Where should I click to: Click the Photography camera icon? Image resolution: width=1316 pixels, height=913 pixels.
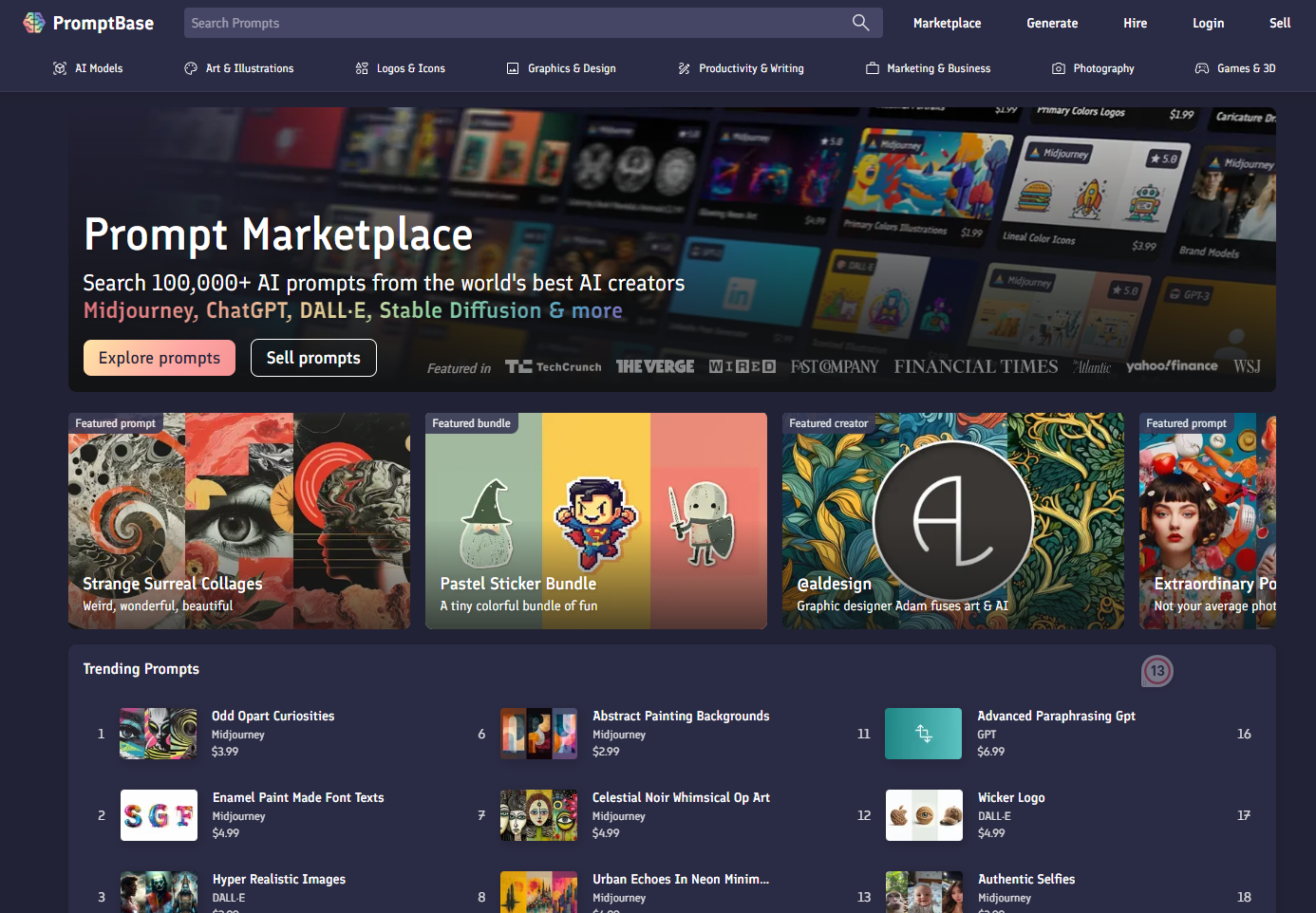pos(1059,68)
